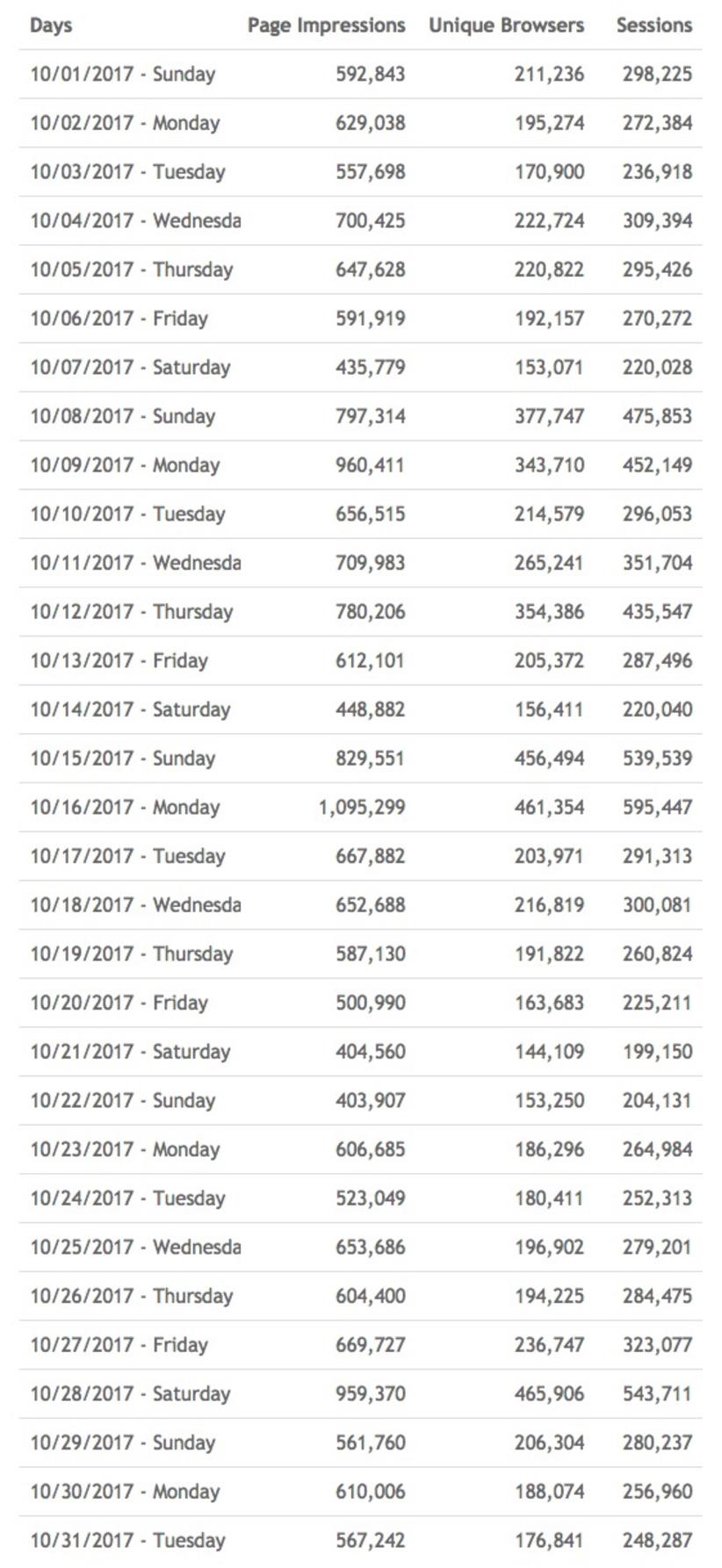
Task: Select page impressions value 403,907
Action: tap(370, 1100)
